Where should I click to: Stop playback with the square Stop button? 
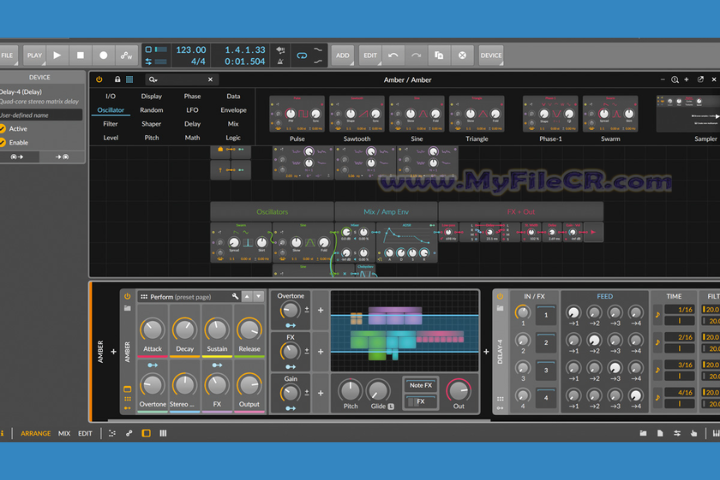coord(80,55)
